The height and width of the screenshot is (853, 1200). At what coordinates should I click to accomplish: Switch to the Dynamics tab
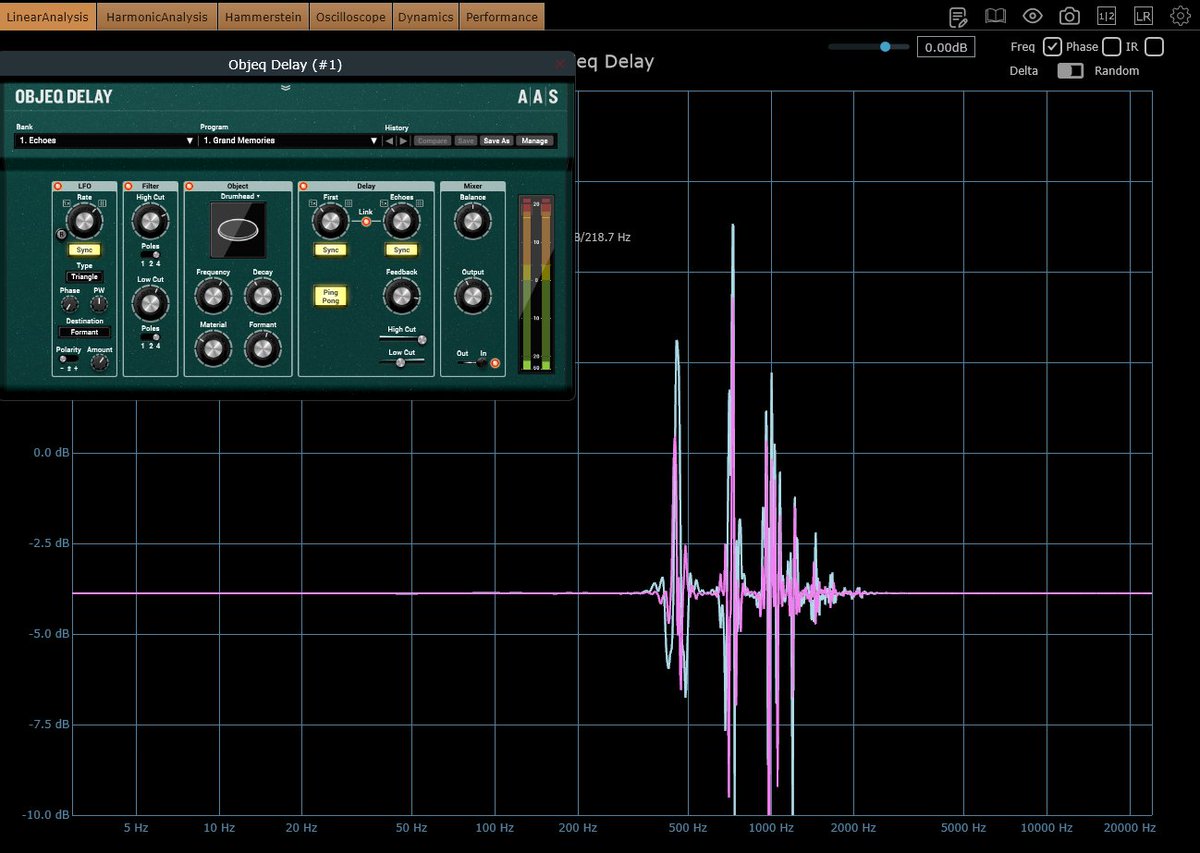(425, 16)
